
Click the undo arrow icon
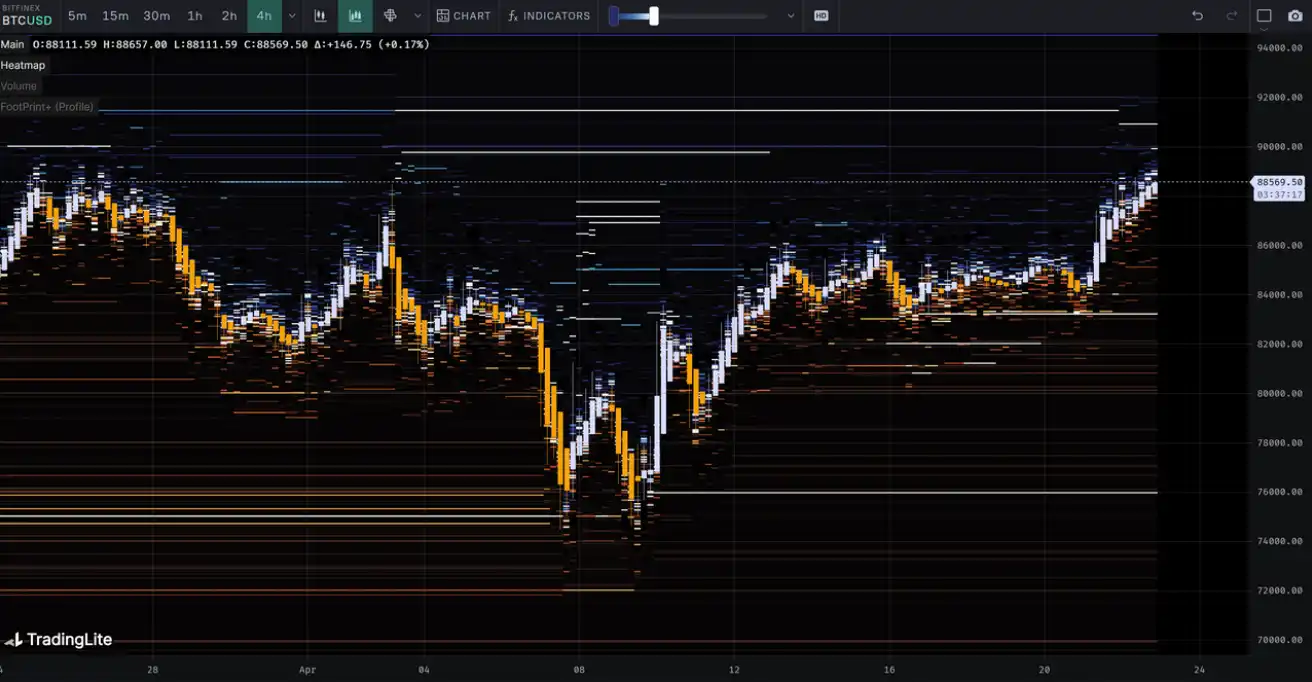pyautogui.click(x=1198, y=16)
